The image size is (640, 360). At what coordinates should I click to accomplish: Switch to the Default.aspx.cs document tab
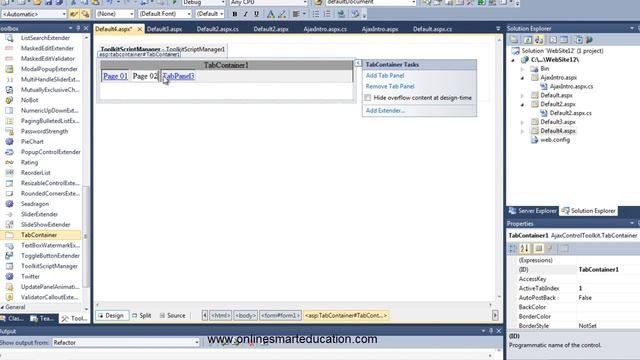click(x=432, y=29)
